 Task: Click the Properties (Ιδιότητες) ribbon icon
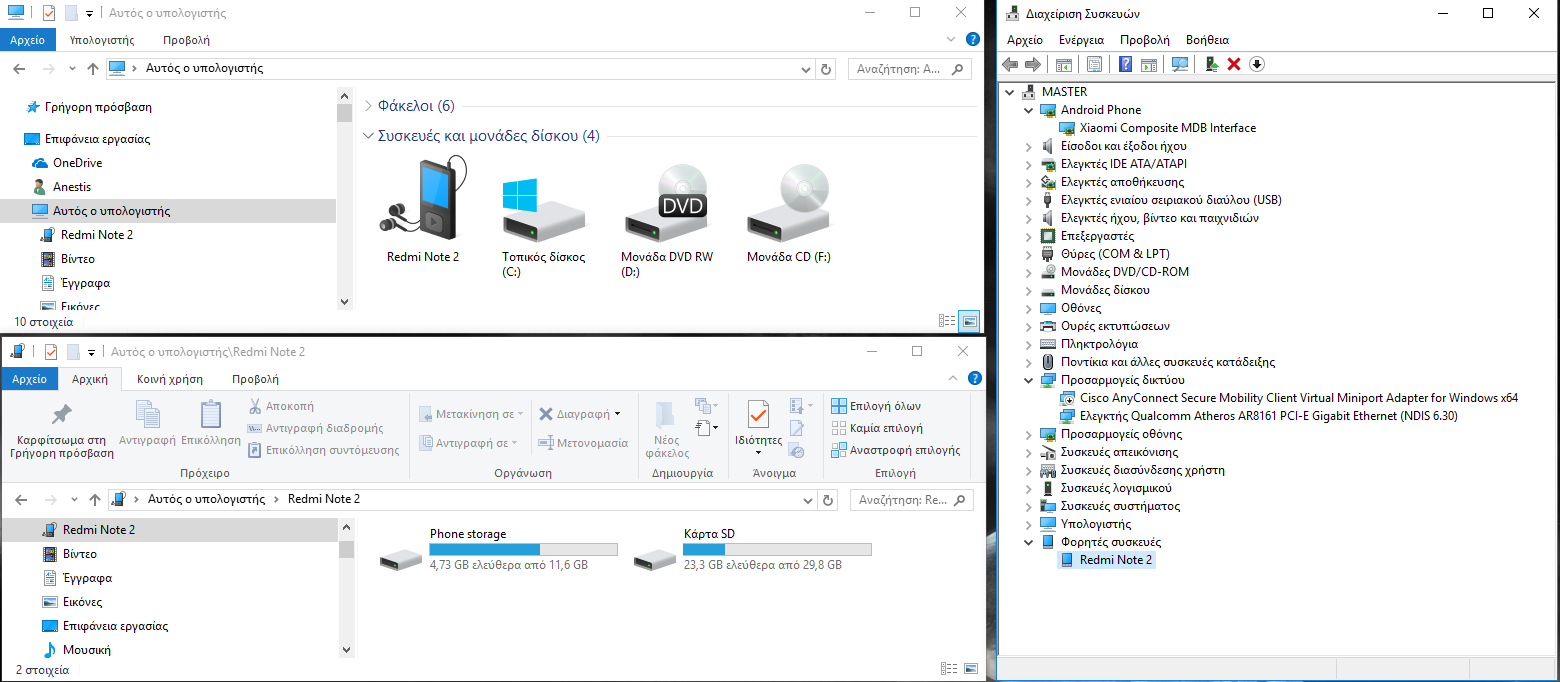pos(758,423)
